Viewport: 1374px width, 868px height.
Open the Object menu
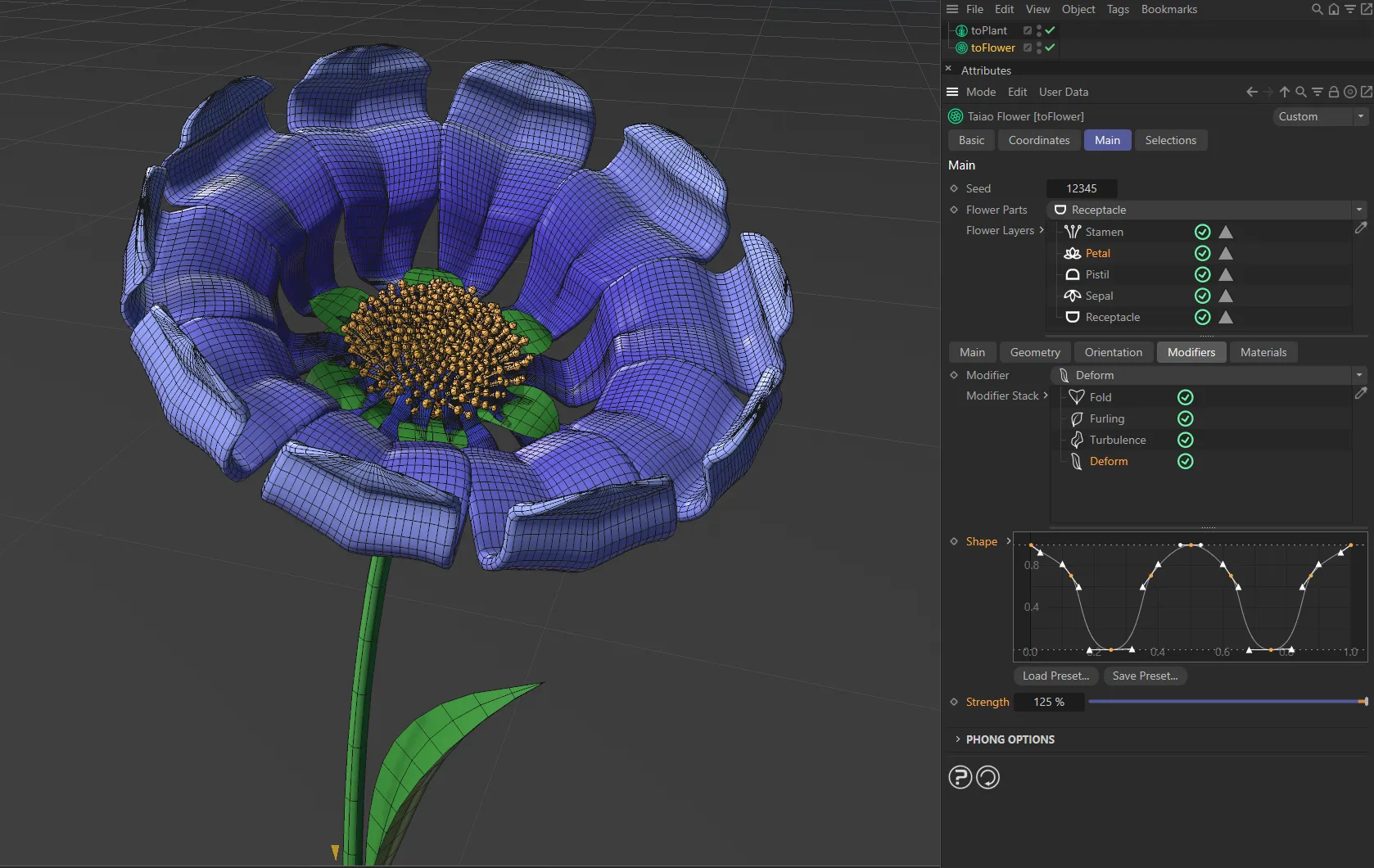click(x=1078, y=9)
